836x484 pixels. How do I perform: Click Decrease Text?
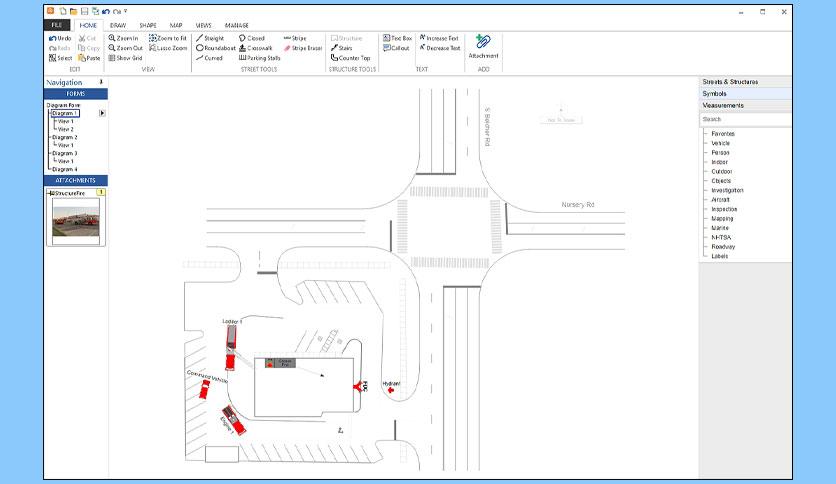point(440,48)
